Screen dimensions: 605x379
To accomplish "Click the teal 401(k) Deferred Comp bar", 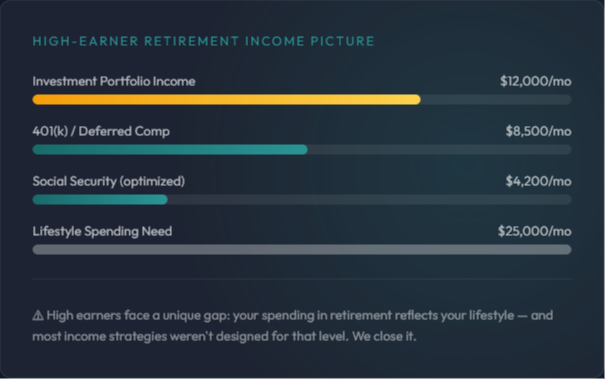I will [170, 149].
